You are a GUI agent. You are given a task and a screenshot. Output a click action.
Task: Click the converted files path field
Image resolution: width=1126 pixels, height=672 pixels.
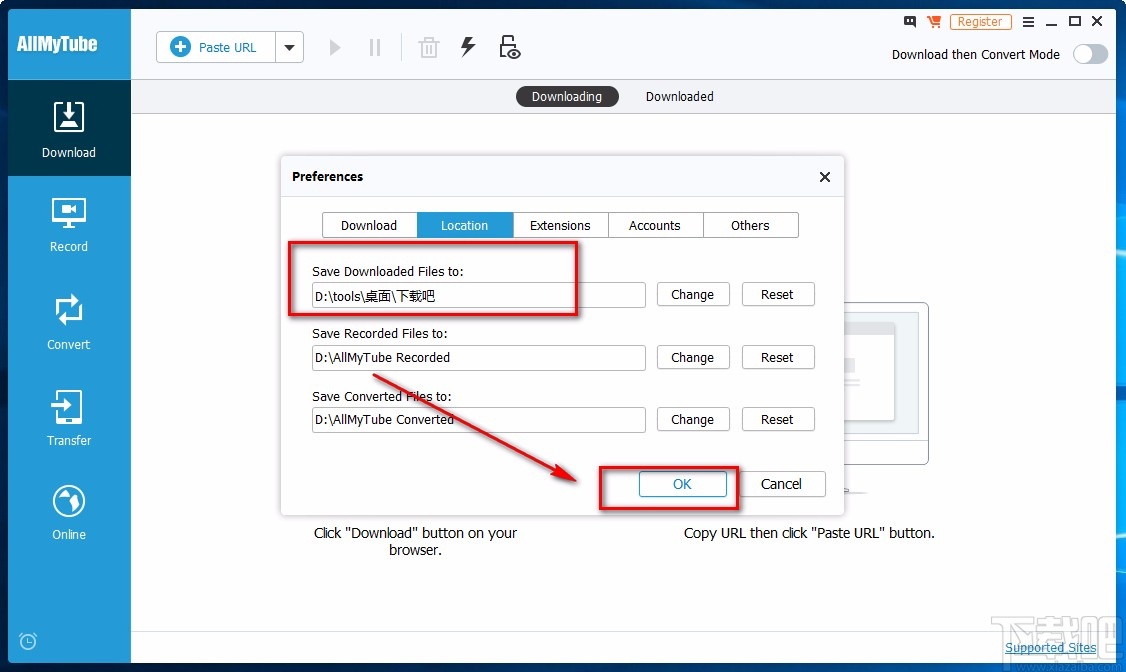pos(478,420)
